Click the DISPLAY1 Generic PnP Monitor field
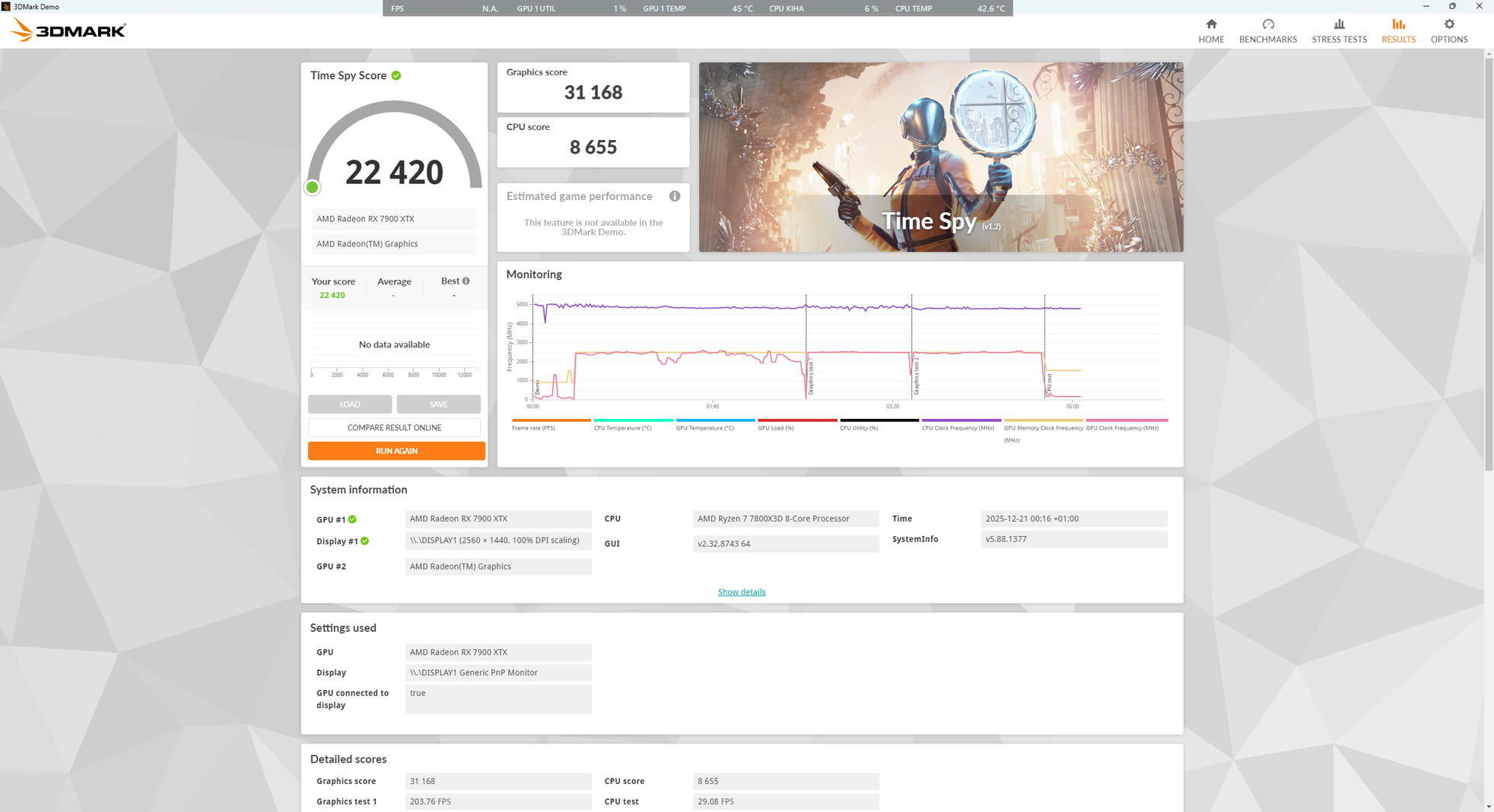This screenshot has height=812, width=1494. (x=498, y=673)
